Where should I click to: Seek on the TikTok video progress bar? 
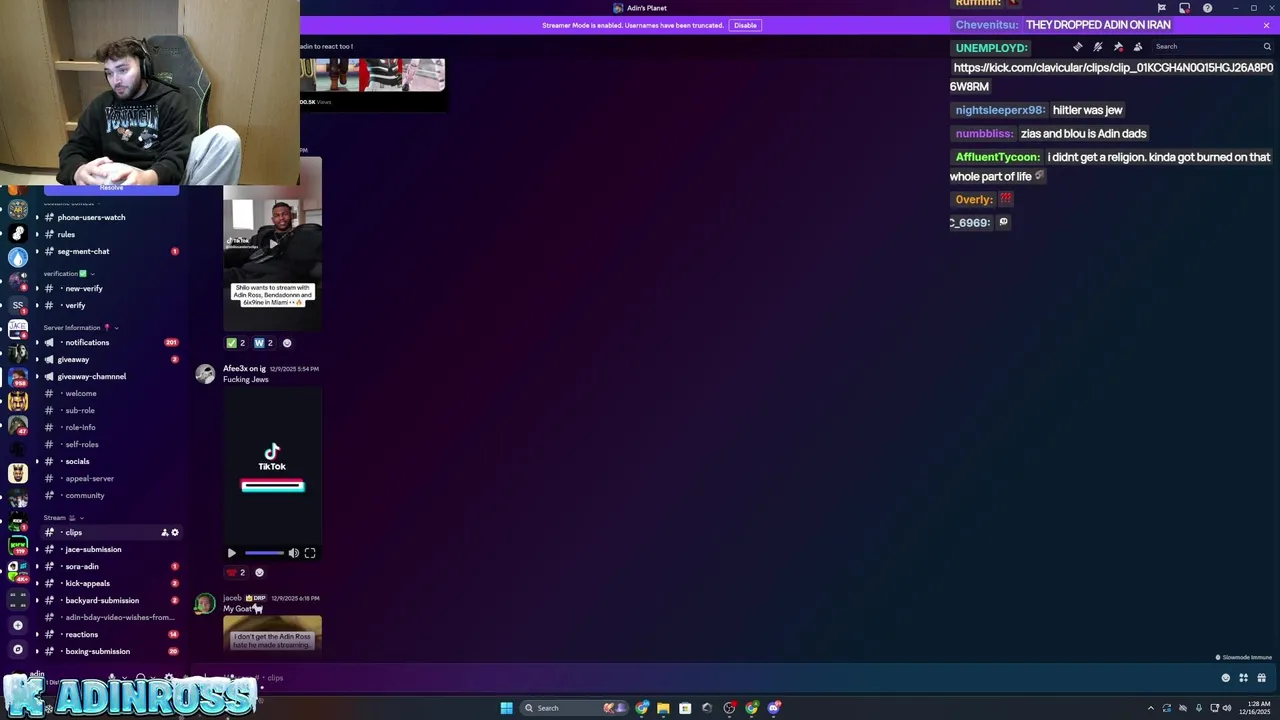pos(264,553)
